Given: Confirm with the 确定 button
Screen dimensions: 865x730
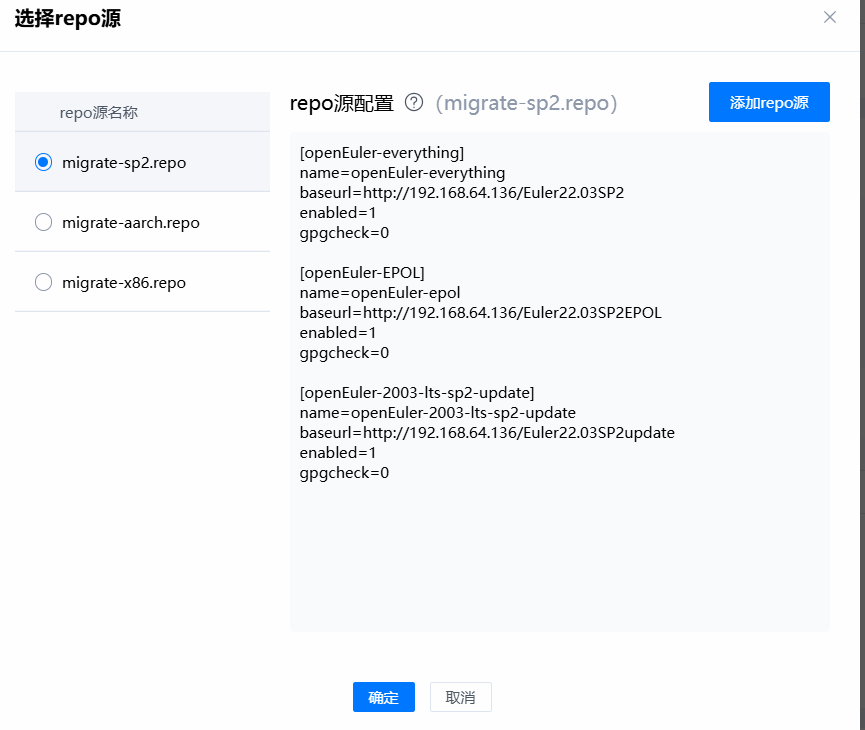Looking at the screenshot, I should 383,697.
